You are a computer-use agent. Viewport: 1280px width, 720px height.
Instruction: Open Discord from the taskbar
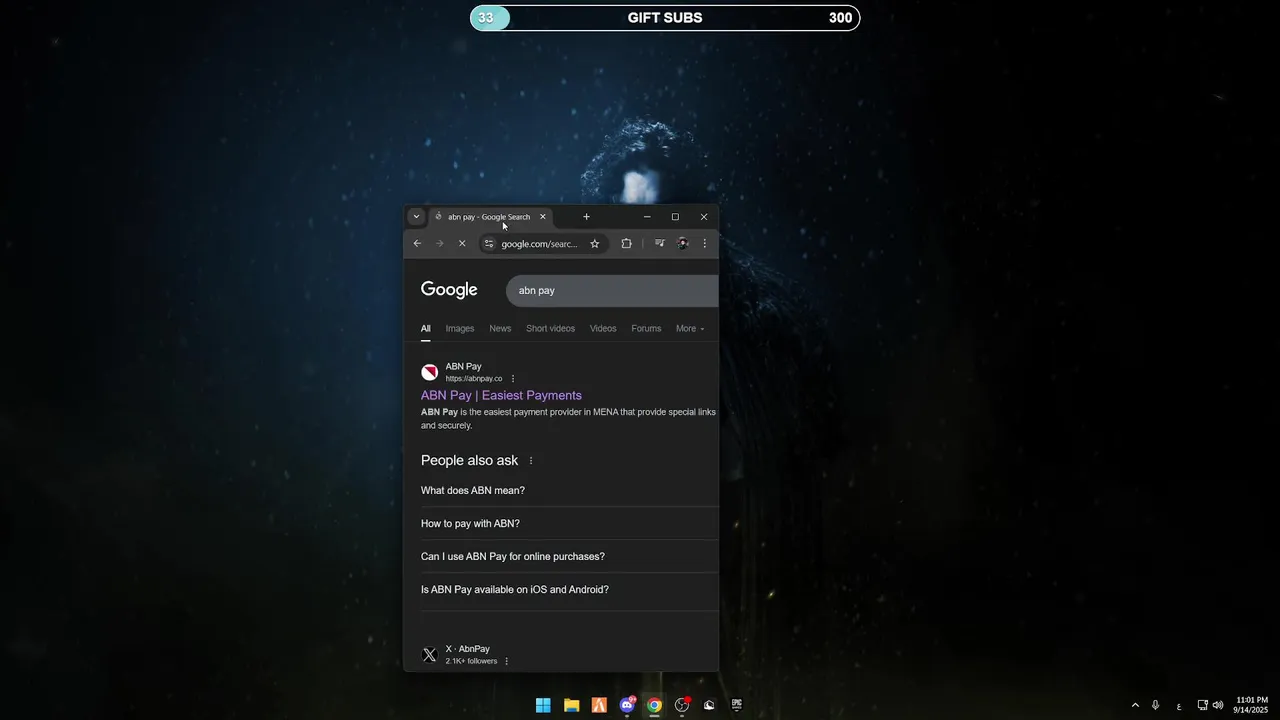[x=627, y=705]
